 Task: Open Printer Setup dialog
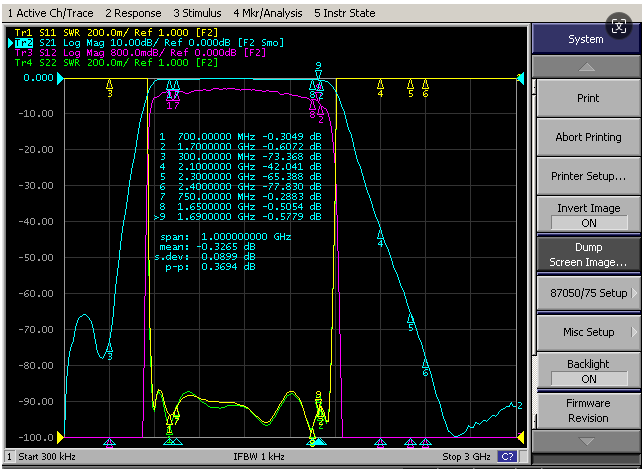tap(588, 176)
